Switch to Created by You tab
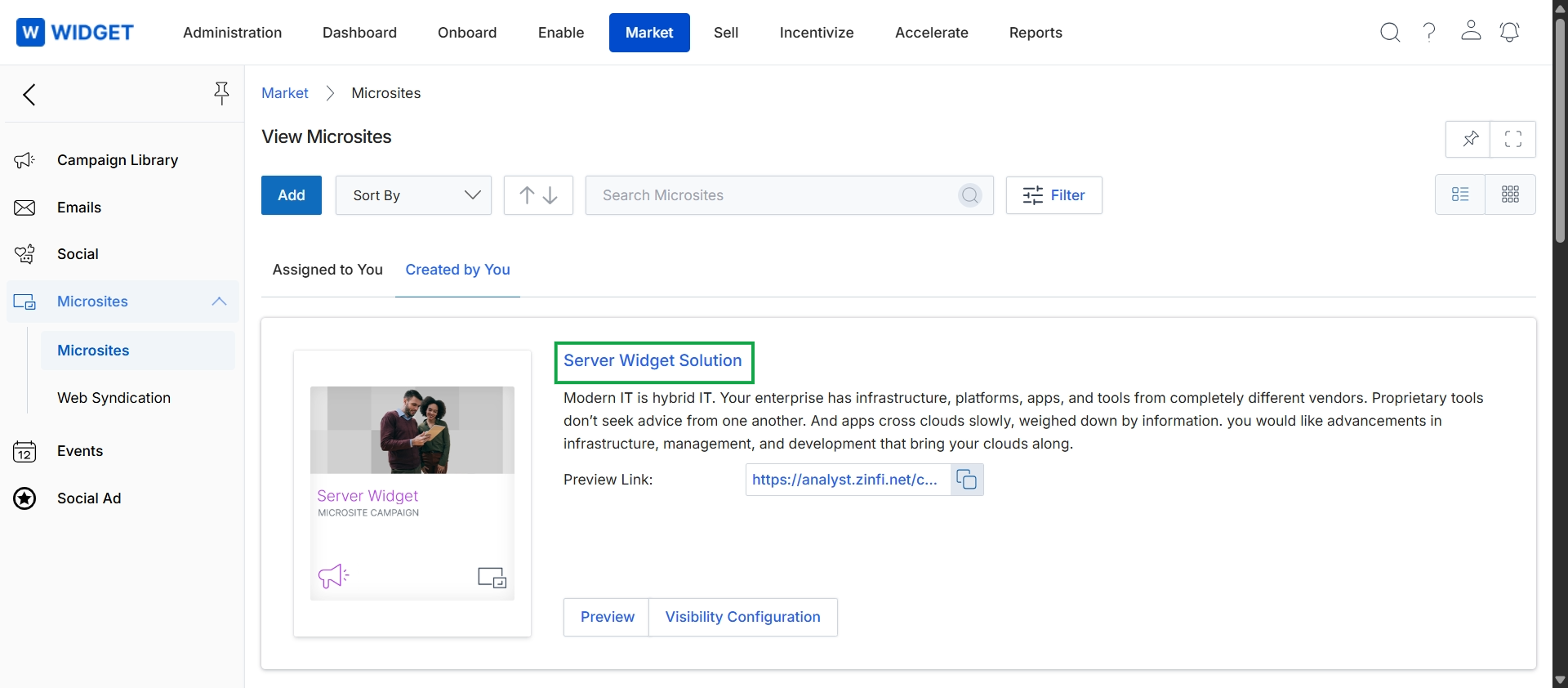This screenshot has height=688, width=1568. (x=457, y=270)
